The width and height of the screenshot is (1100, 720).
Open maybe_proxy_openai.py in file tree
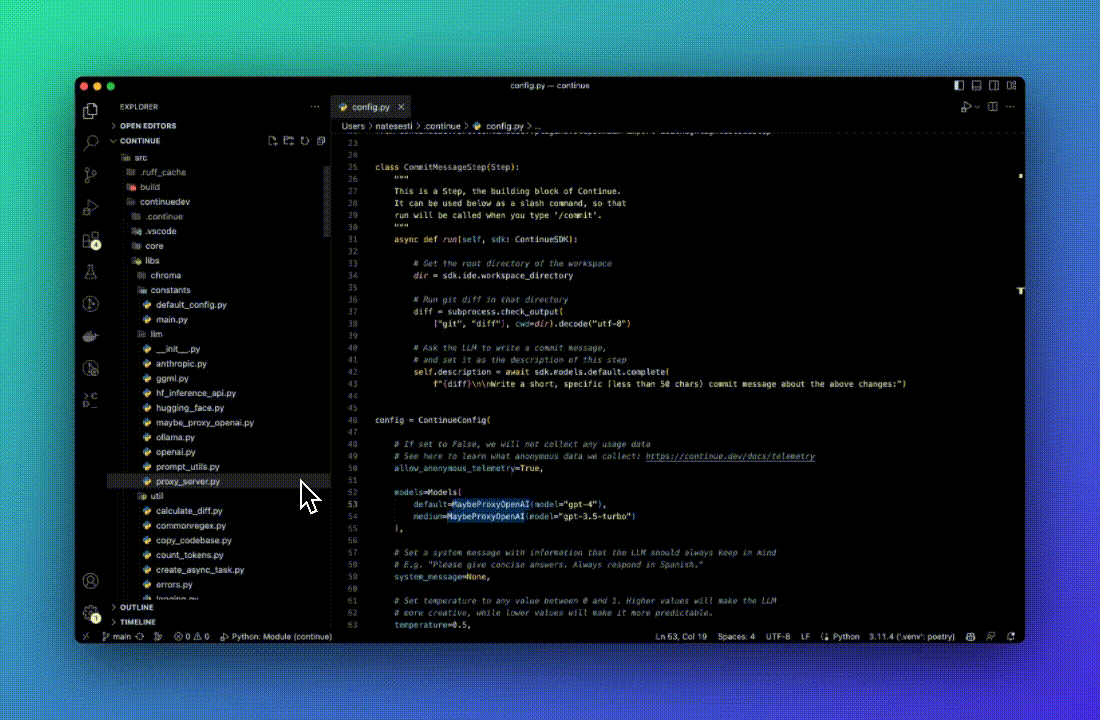click(x=204, y=422)
